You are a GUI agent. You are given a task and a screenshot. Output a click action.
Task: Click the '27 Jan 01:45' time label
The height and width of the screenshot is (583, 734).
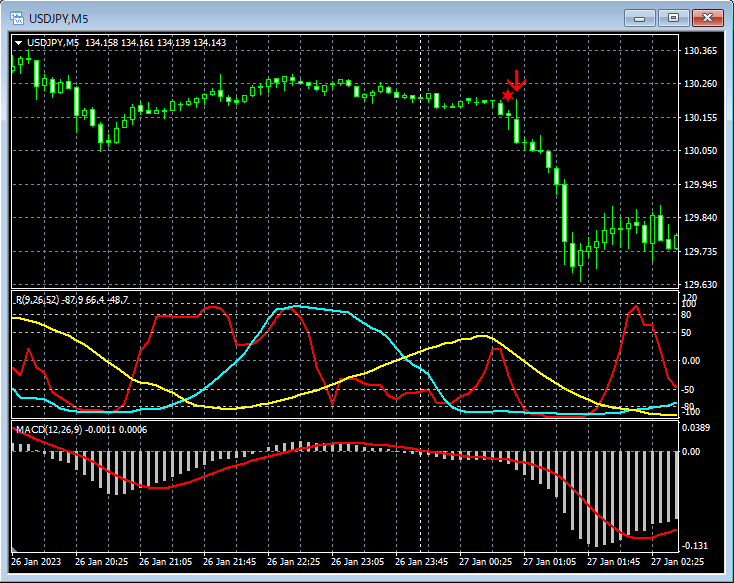614,561
